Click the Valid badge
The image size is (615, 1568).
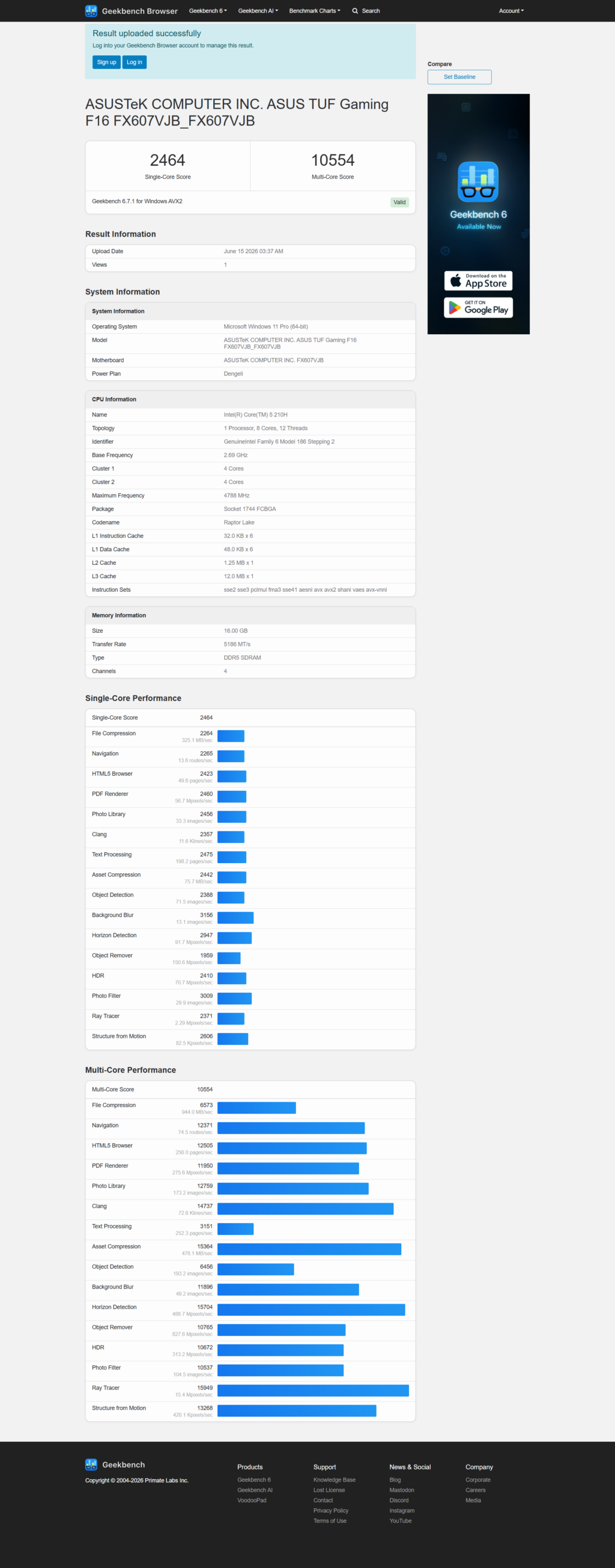click(399, 202)
